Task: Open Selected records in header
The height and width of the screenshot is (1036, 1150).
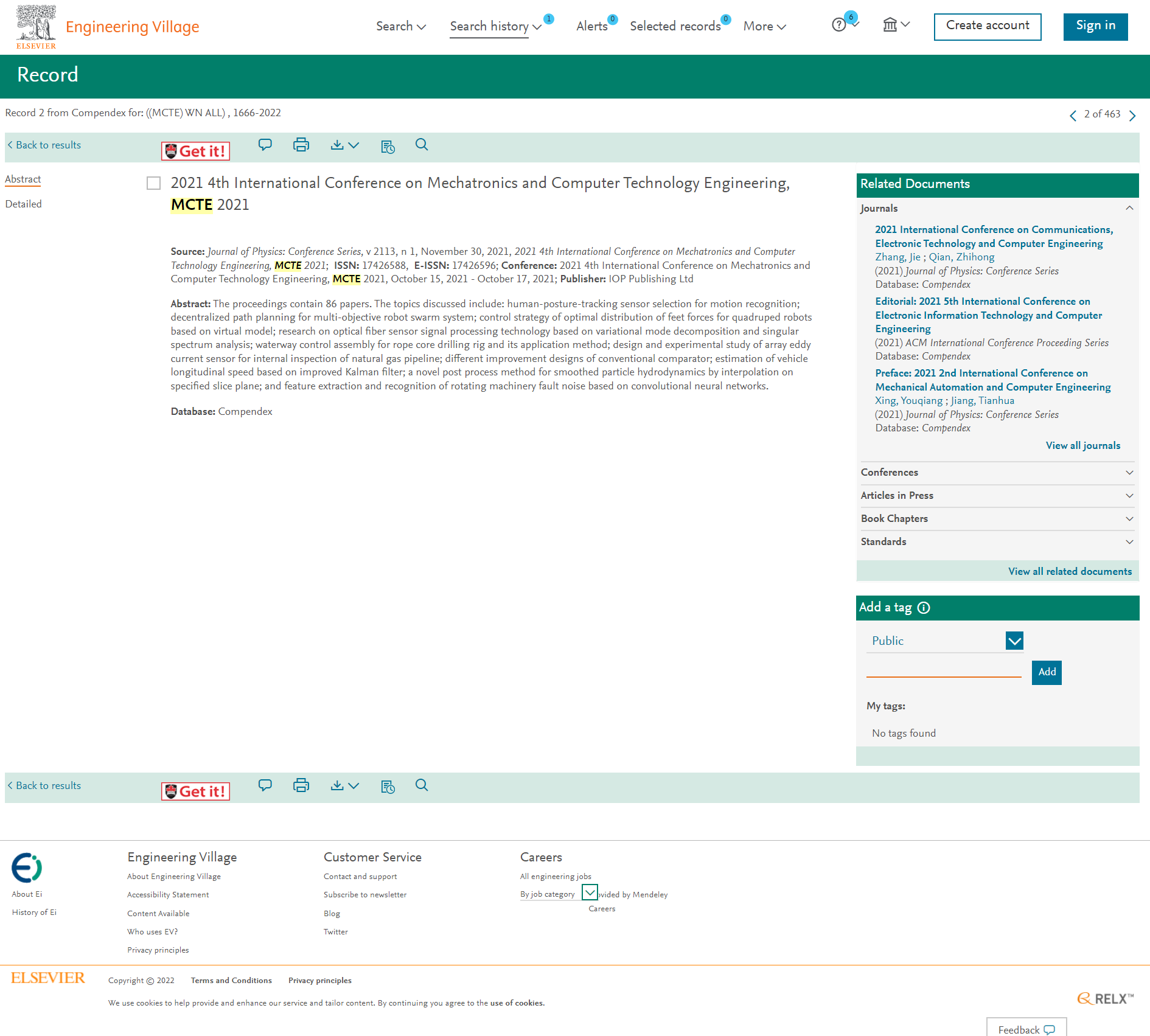Action: 675,26
